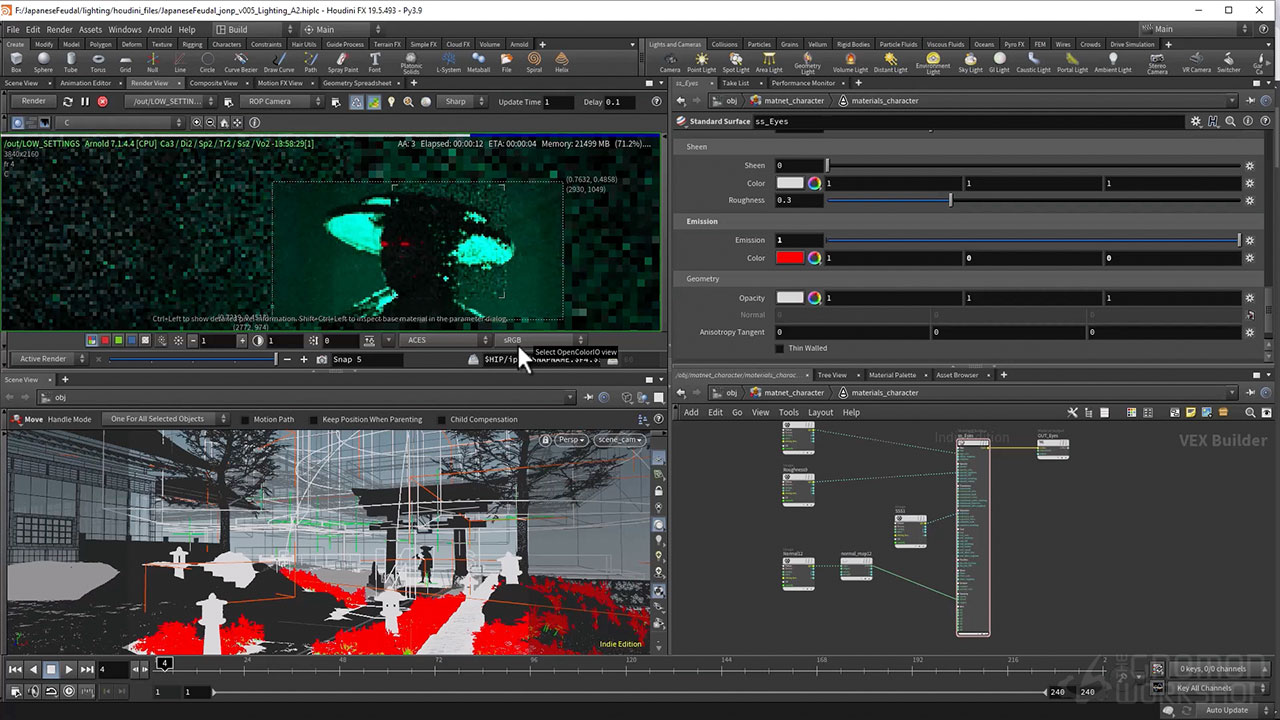The width and height of the screenshot is (1280, 720).
Task: Create a Point Light from shelf
Action: click(x=701, y=62)
